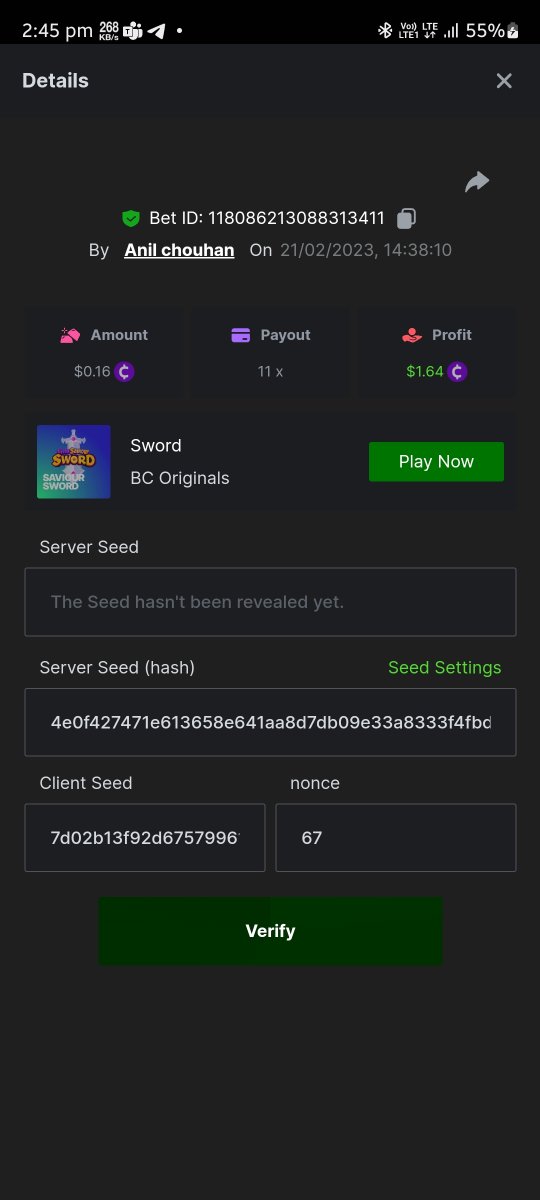This screenshot has width=540, height=1200.
Task: Select the Server Seed field
Action: click(270, 602)
